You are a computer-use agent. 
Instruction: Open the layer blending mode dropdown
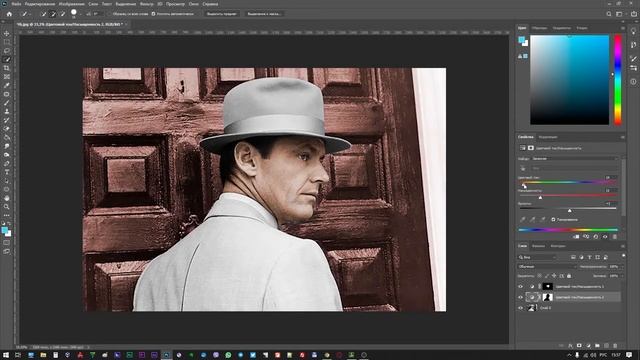547,267
